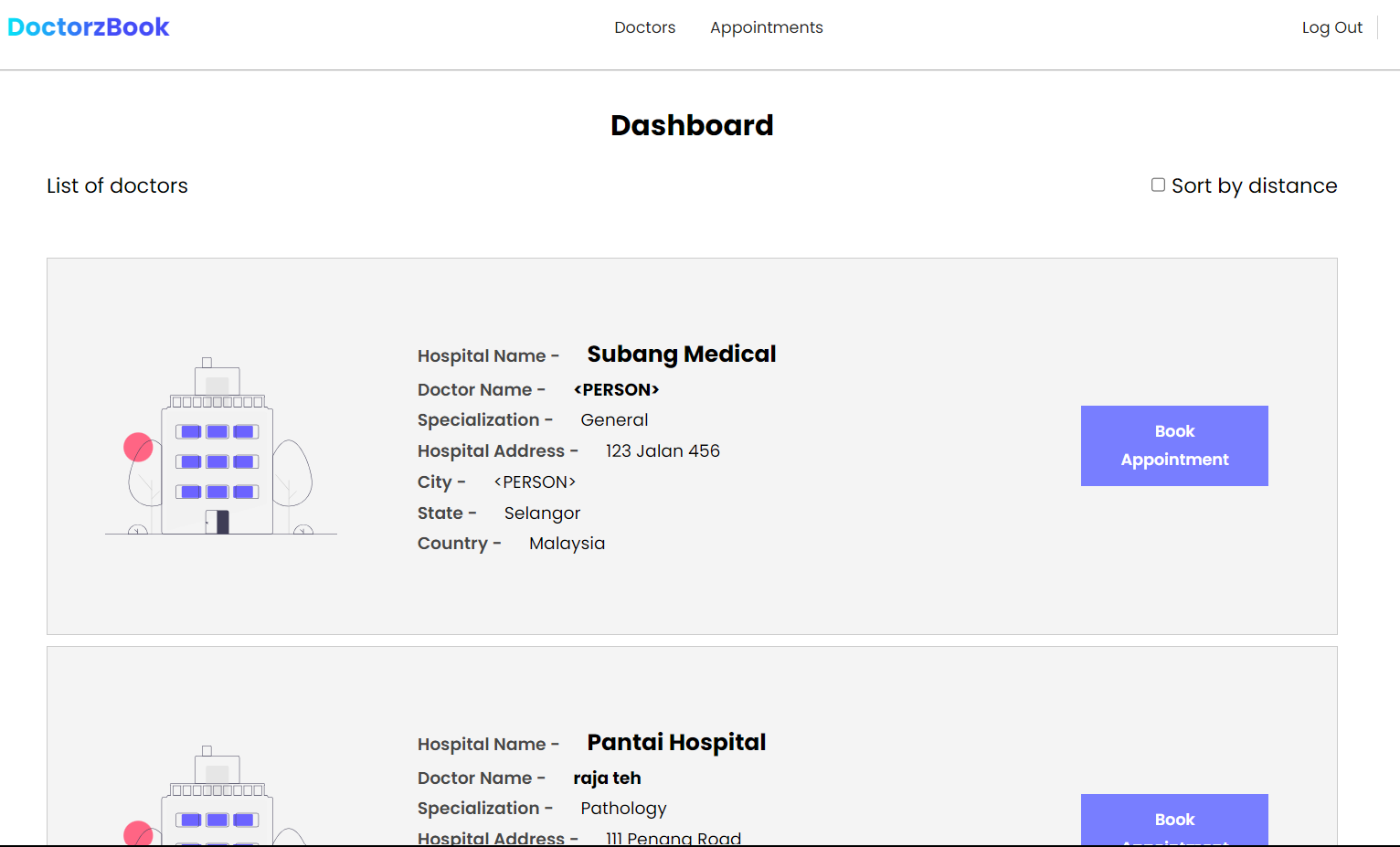The width and height of the screenshot is (1400, 847).
Task: Click Book Appointment for Subang Medical
Action: (x=1174, y=445)
